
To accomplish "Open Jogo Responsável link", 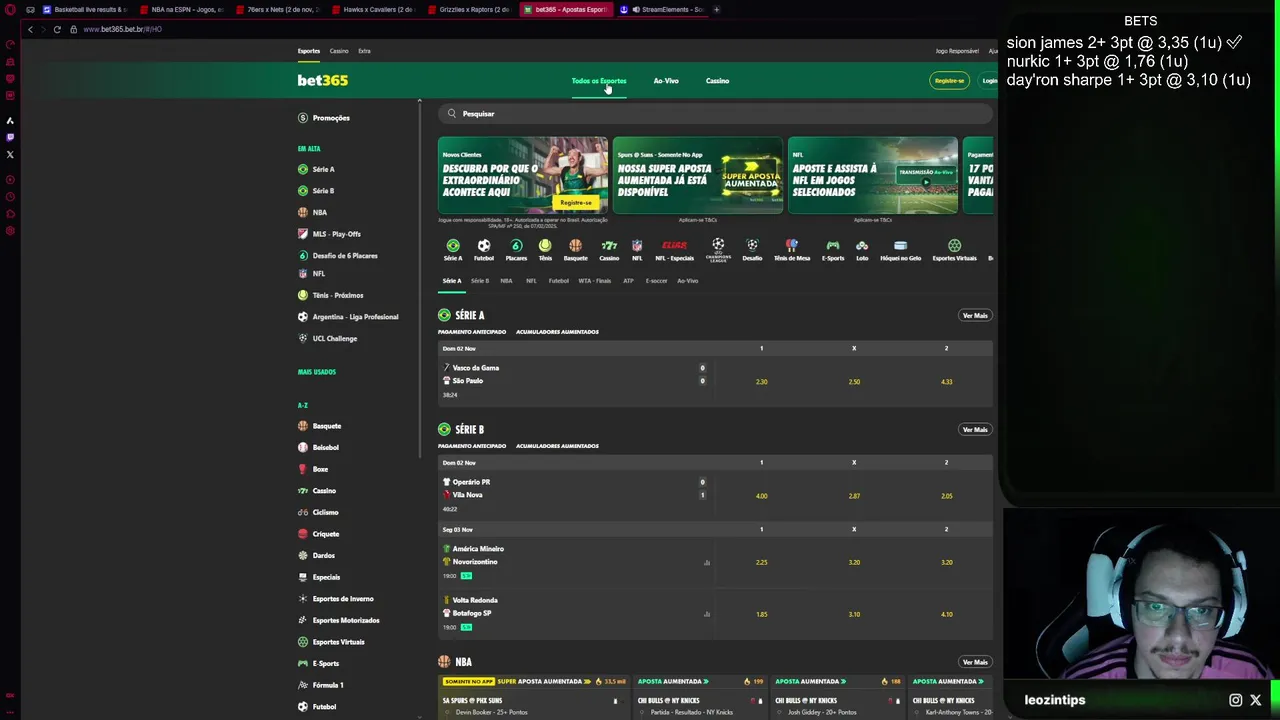I will pos(957,51).
